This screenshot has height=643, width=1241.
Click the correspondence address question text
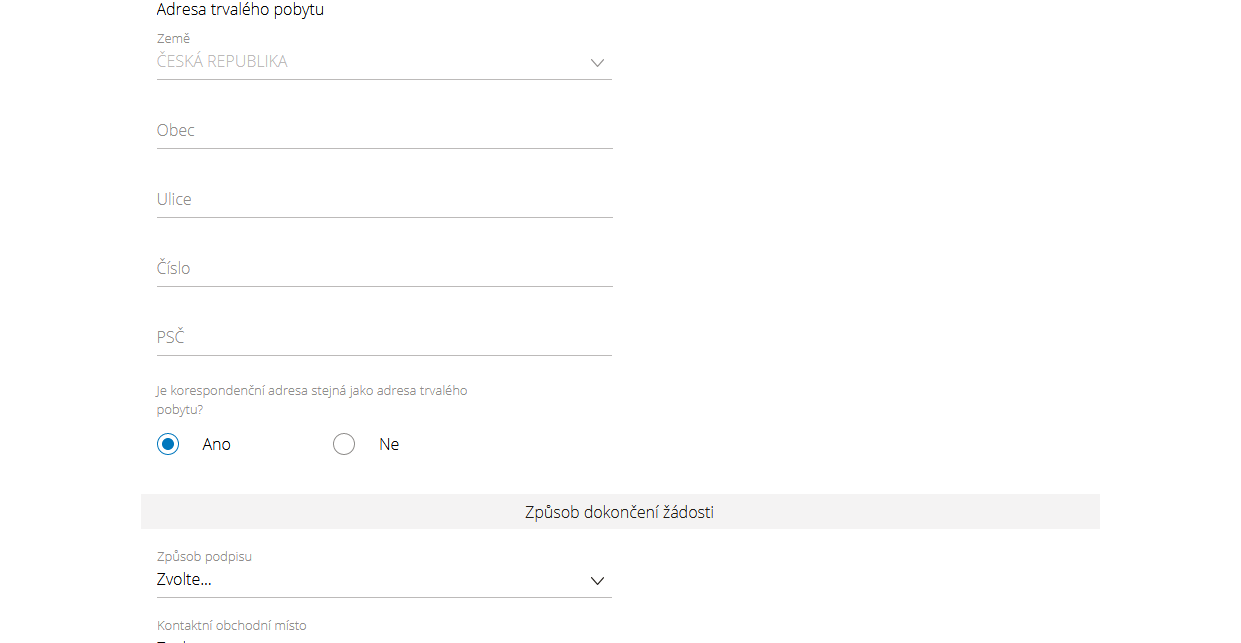(311, 398)
